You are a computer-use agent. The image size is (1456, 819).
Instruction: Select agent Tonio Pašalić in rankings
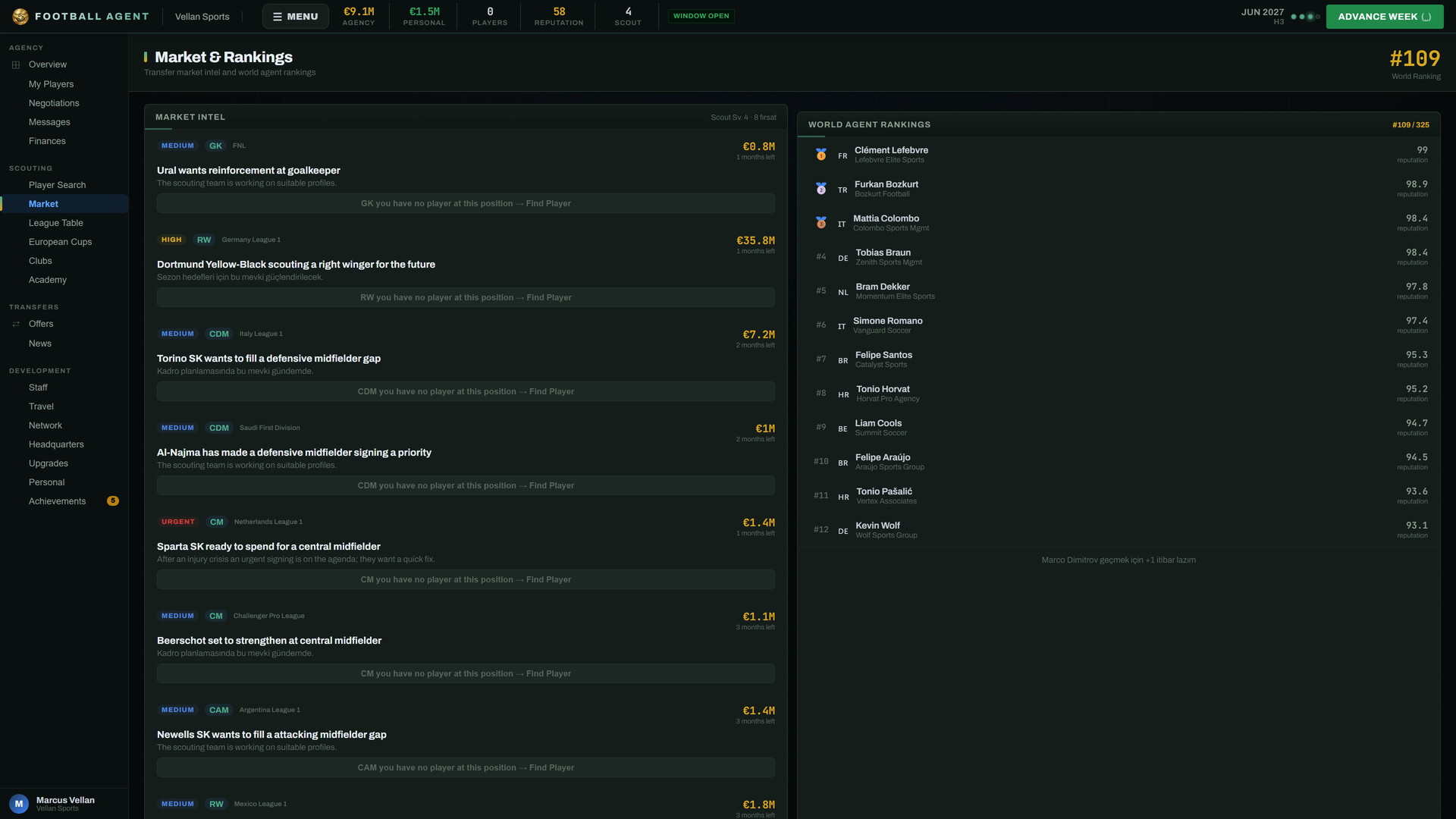tap(1119, 496)
